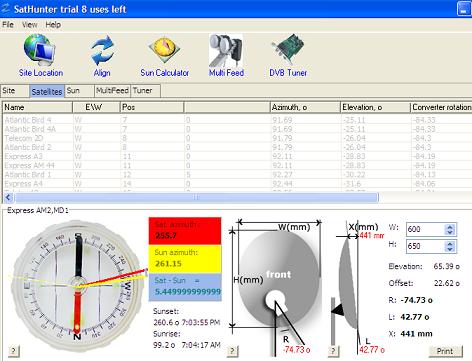Select the Atlantic Bird 4 row

click(237, 120)
